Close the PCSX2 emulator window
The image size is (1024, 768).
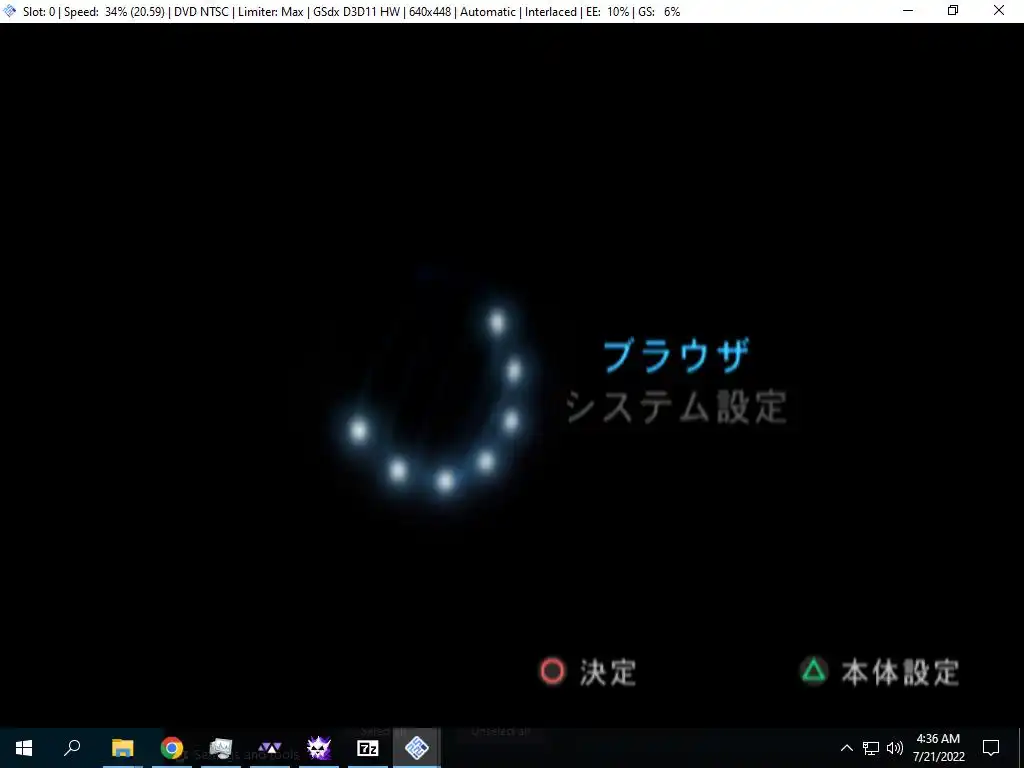click(x=999, y=10)
